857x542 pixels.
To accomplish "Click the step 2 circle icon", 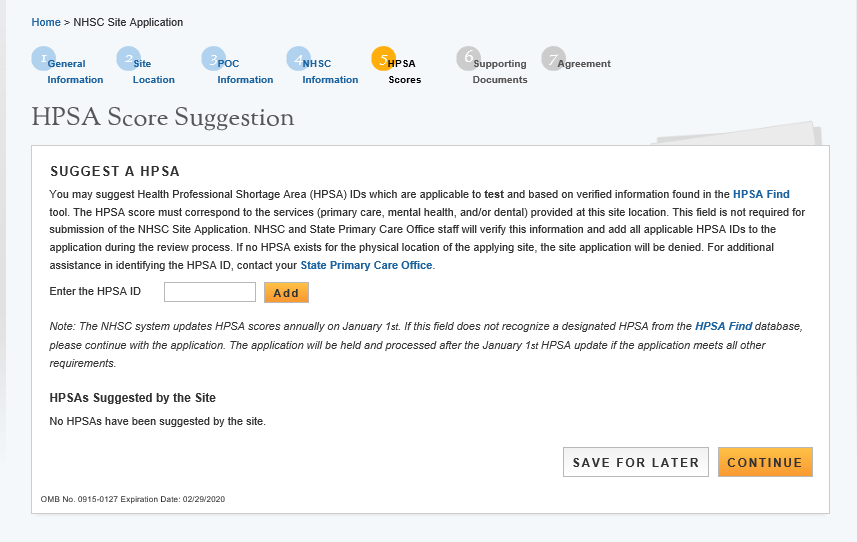I will [128, 59].
